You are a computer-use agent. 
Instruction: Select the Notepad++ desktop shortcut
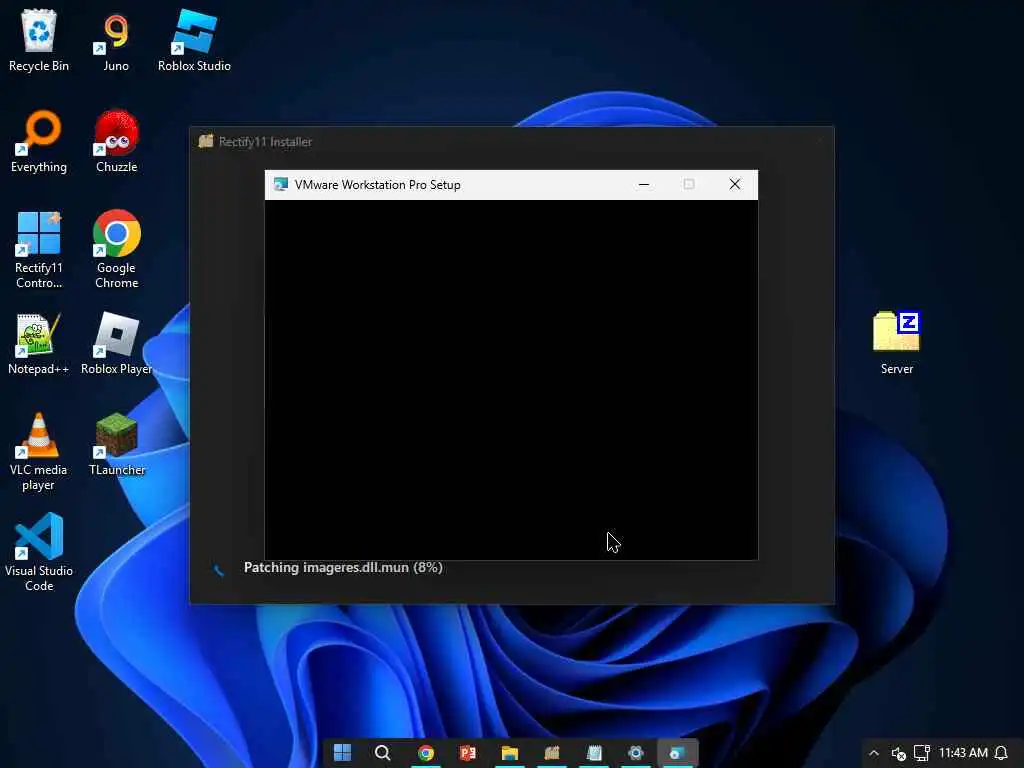click(39, 344)
